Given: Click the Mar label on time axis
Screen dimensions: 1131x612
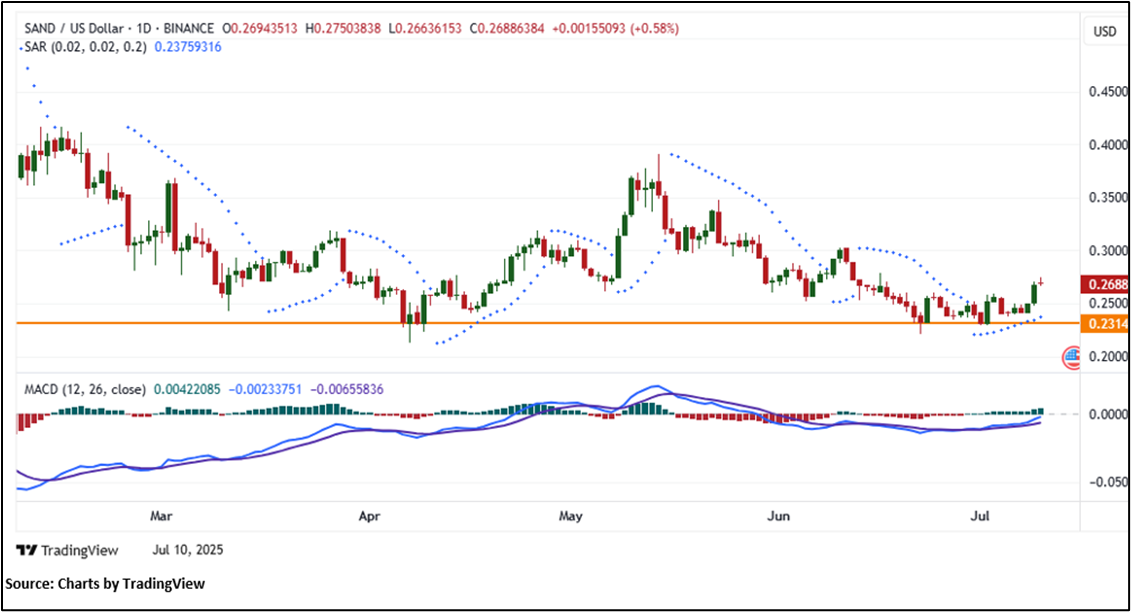Looking at the screenshot, I should click(161, 516).
